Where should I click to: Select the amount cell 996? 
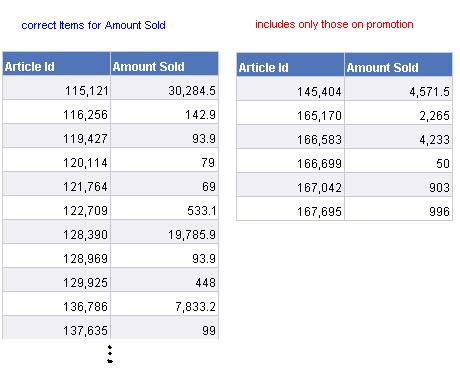click(398, 209)
